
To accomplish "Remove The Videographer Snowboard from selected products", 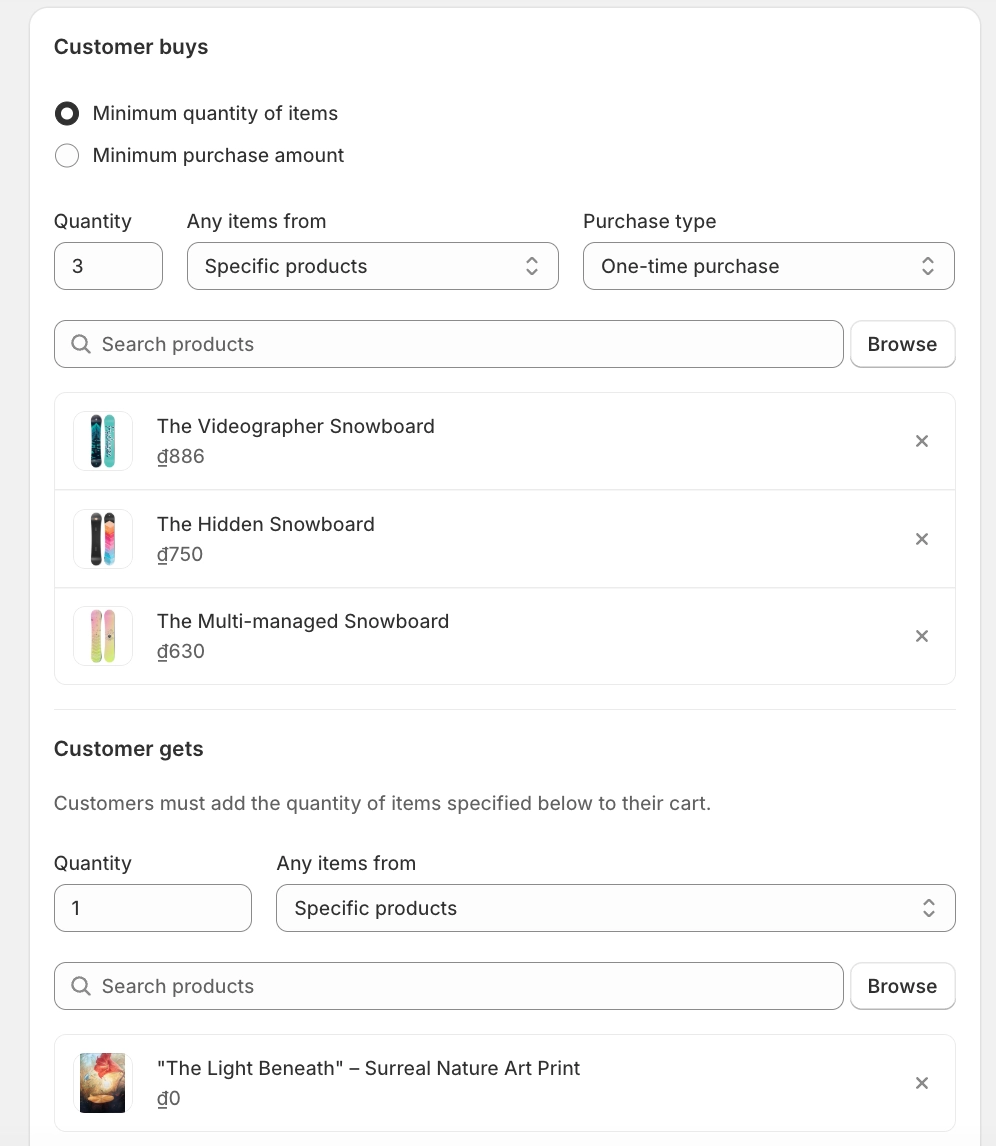I will (x=921, y=441).
